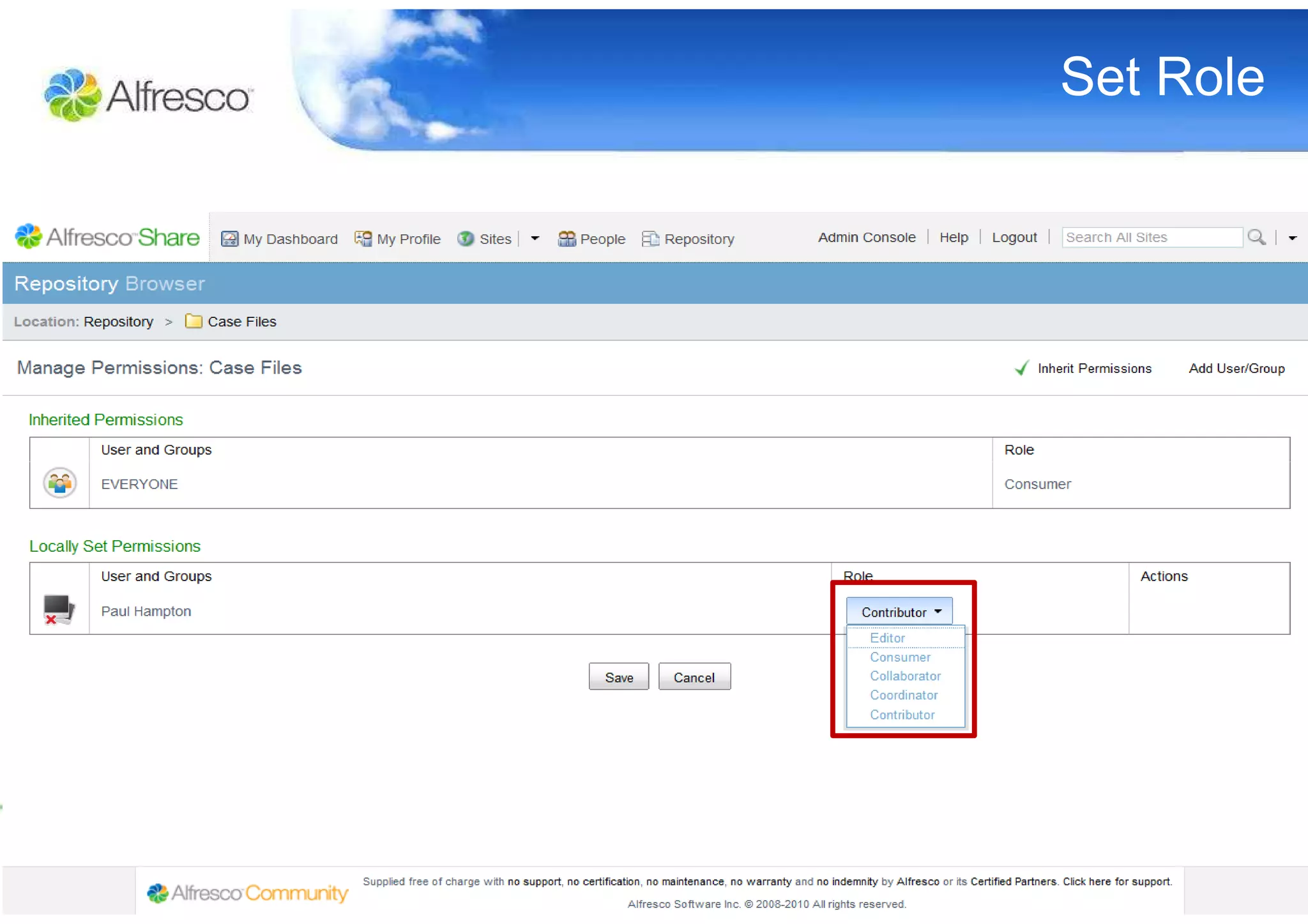Click the My Profile icon

click(363, 239)
